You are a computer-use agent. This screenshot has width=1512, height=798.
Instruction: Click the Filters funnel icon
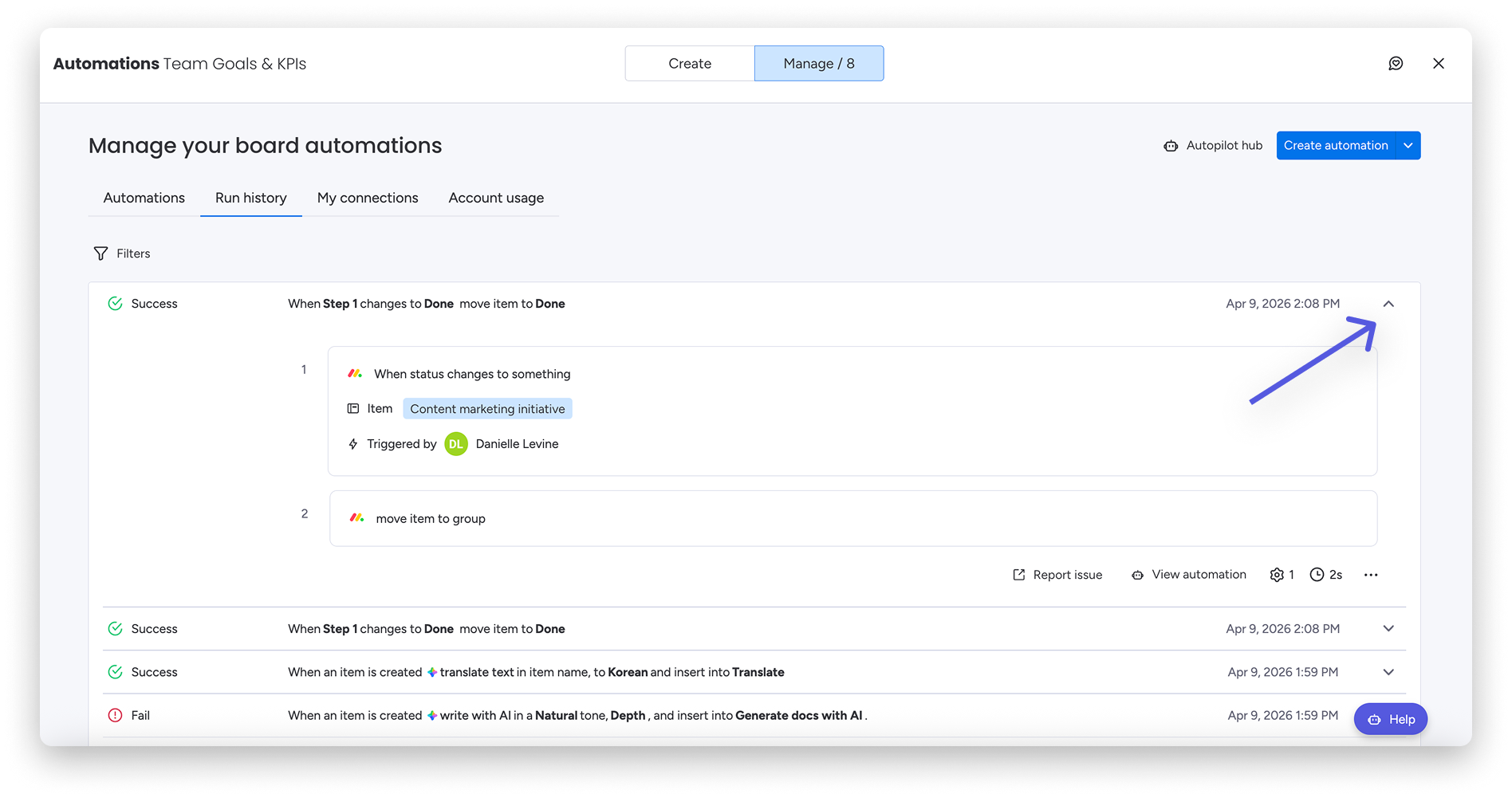(x=100, y=254)
